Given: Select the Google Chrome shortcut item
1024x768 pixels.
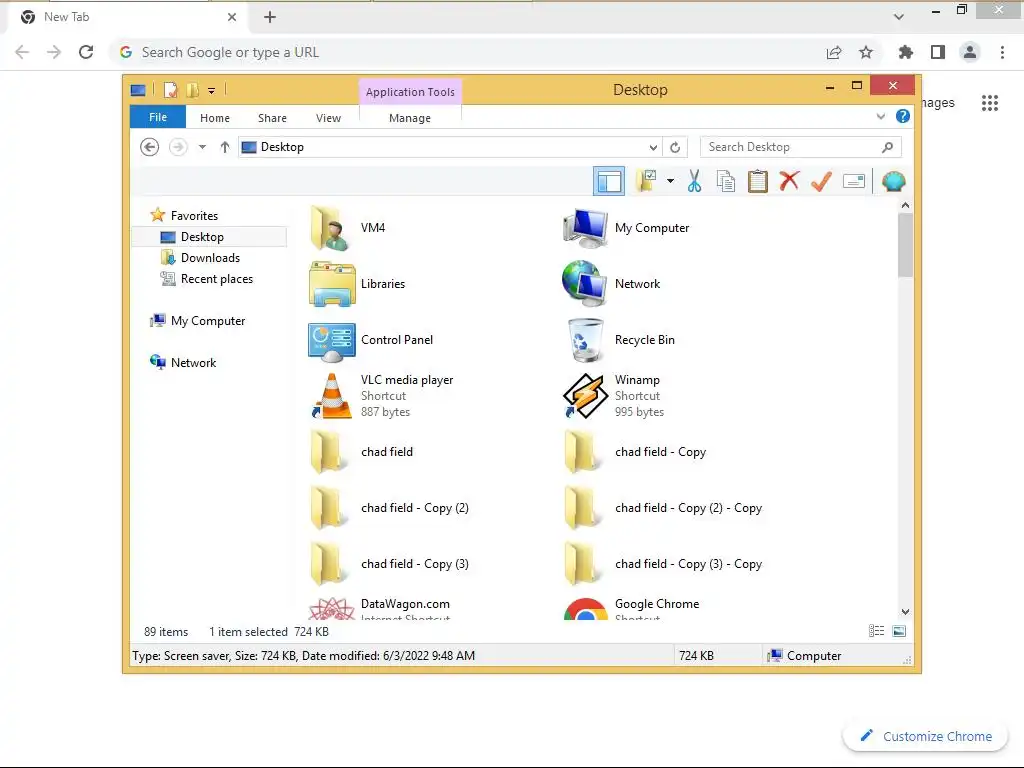Looking at the screenshot, I should click(x=632, y=607).
